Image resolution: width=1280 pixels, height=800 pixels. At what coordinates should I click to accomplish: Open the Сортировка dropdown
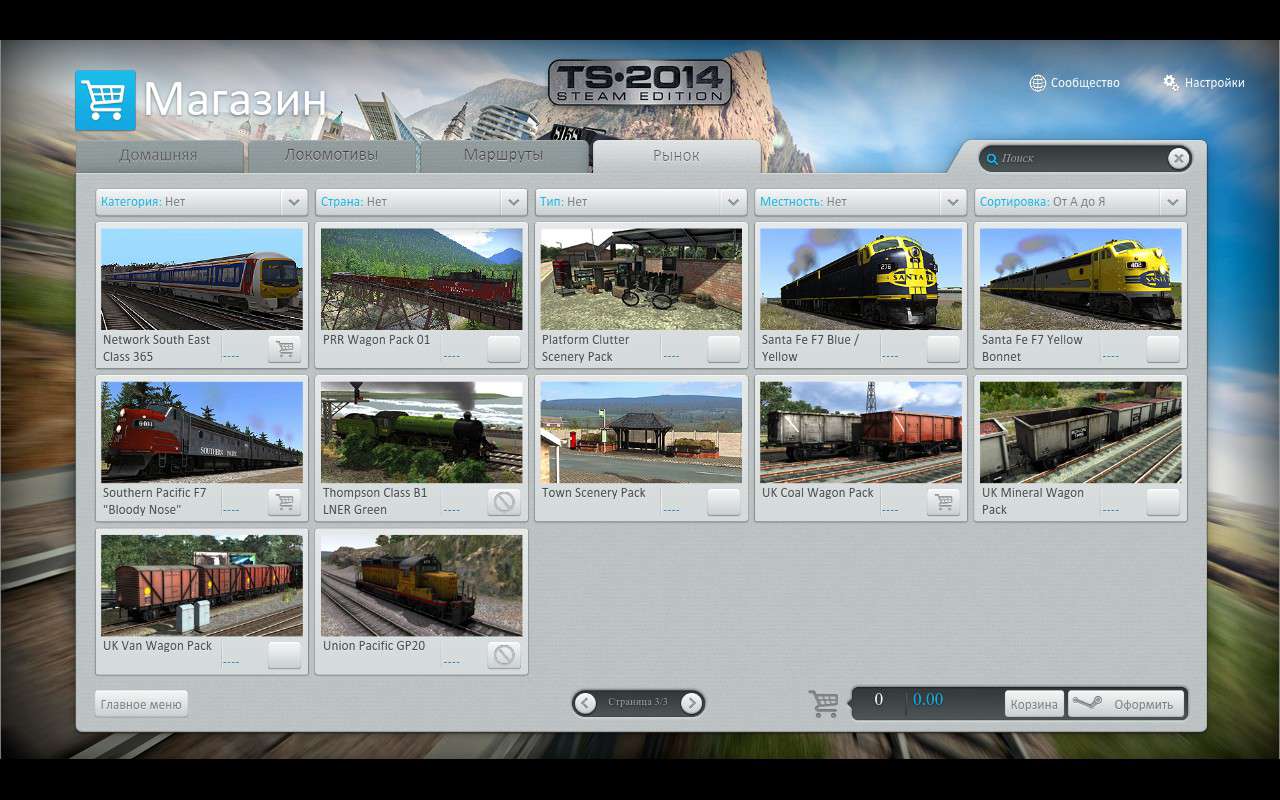point(1172,202)
